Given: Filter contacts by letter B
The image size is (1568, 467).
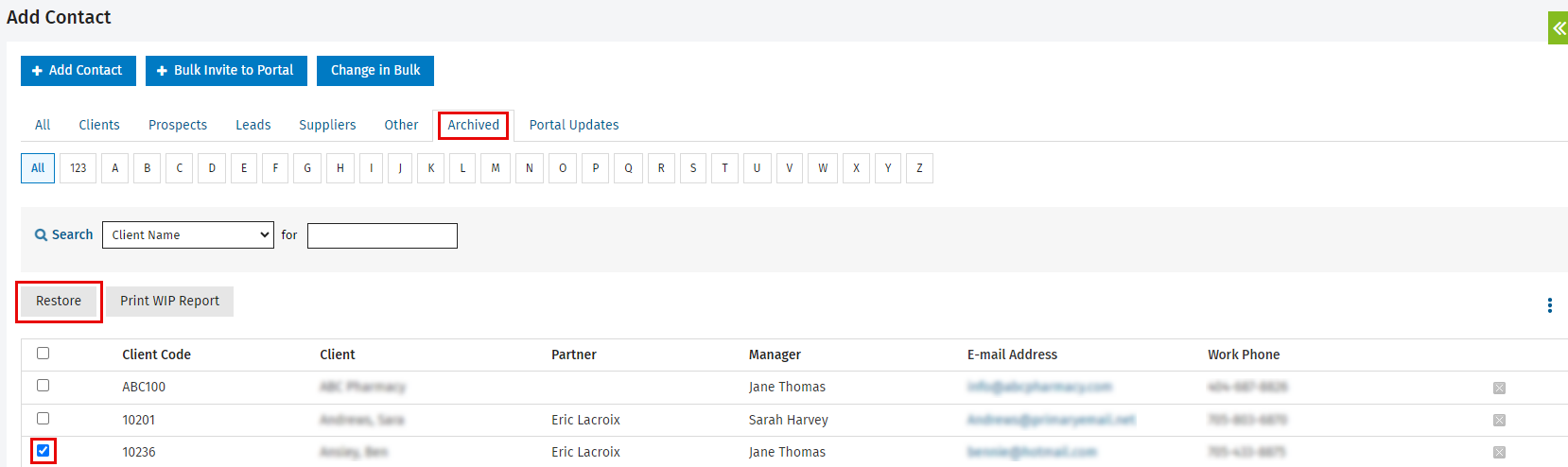Looking at the screenshot, I should pos(148,168).
